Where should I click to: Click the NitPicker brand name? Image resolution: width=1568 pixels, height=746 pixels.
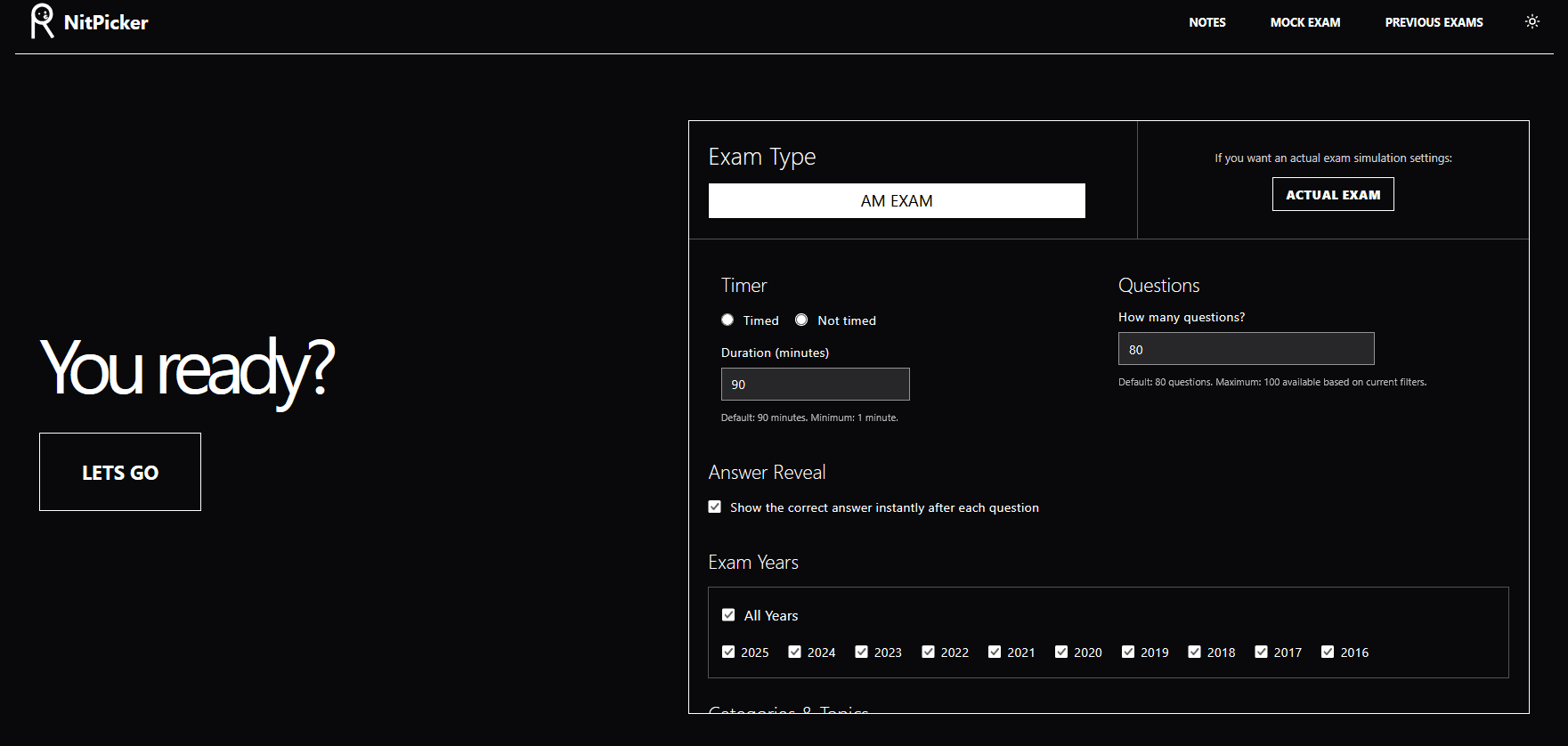[x=106, y=22]
